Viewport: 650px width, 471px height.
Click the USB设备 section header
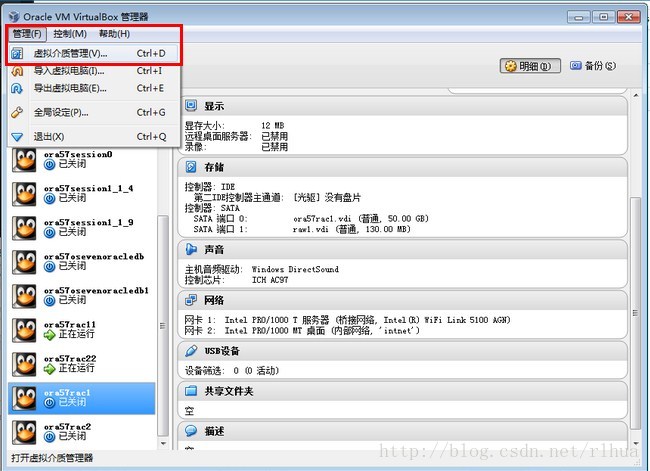[x=402, y=351]
